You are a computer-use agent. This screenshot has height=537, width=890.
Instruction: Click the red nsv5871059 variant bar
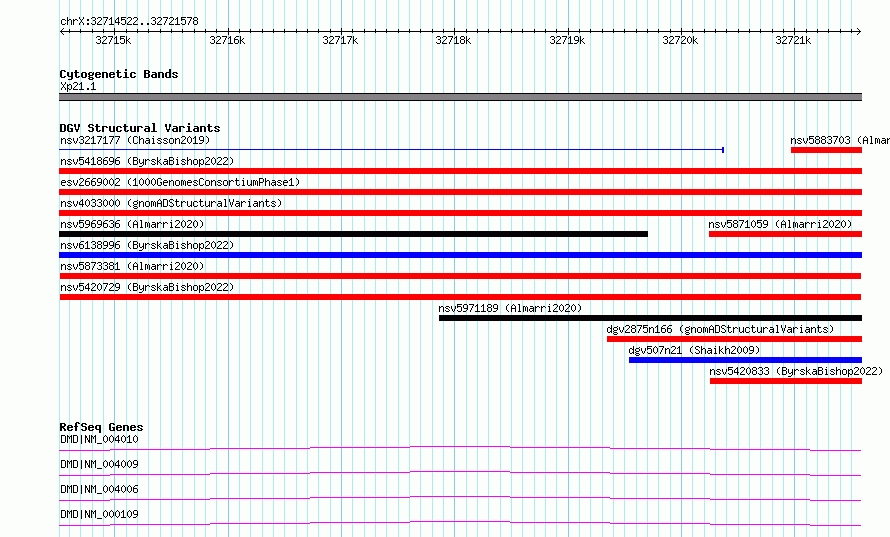(x=786, y=234)
